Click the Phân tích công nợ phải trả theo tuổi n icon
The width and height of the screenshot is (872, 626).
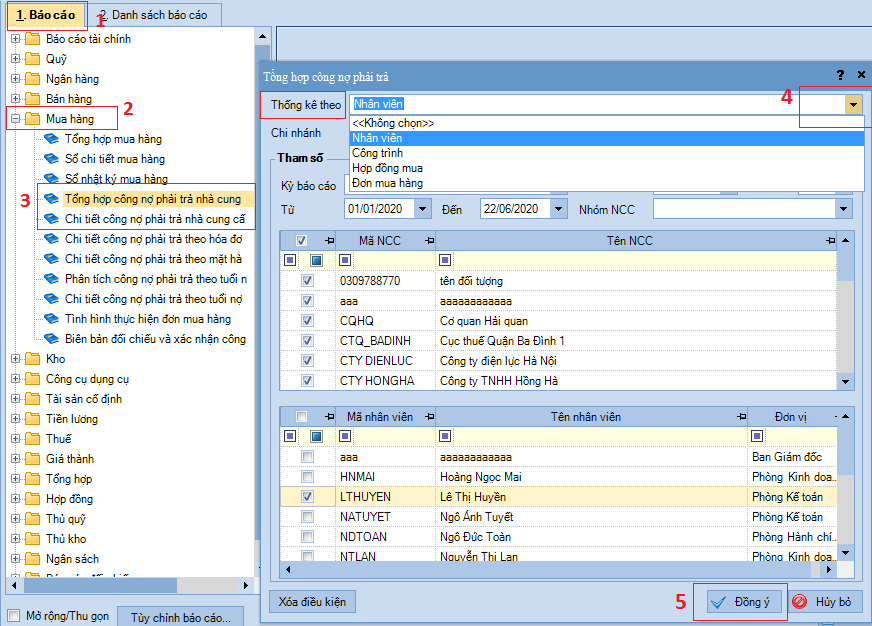pyautogui.click(x=51, y=279)
